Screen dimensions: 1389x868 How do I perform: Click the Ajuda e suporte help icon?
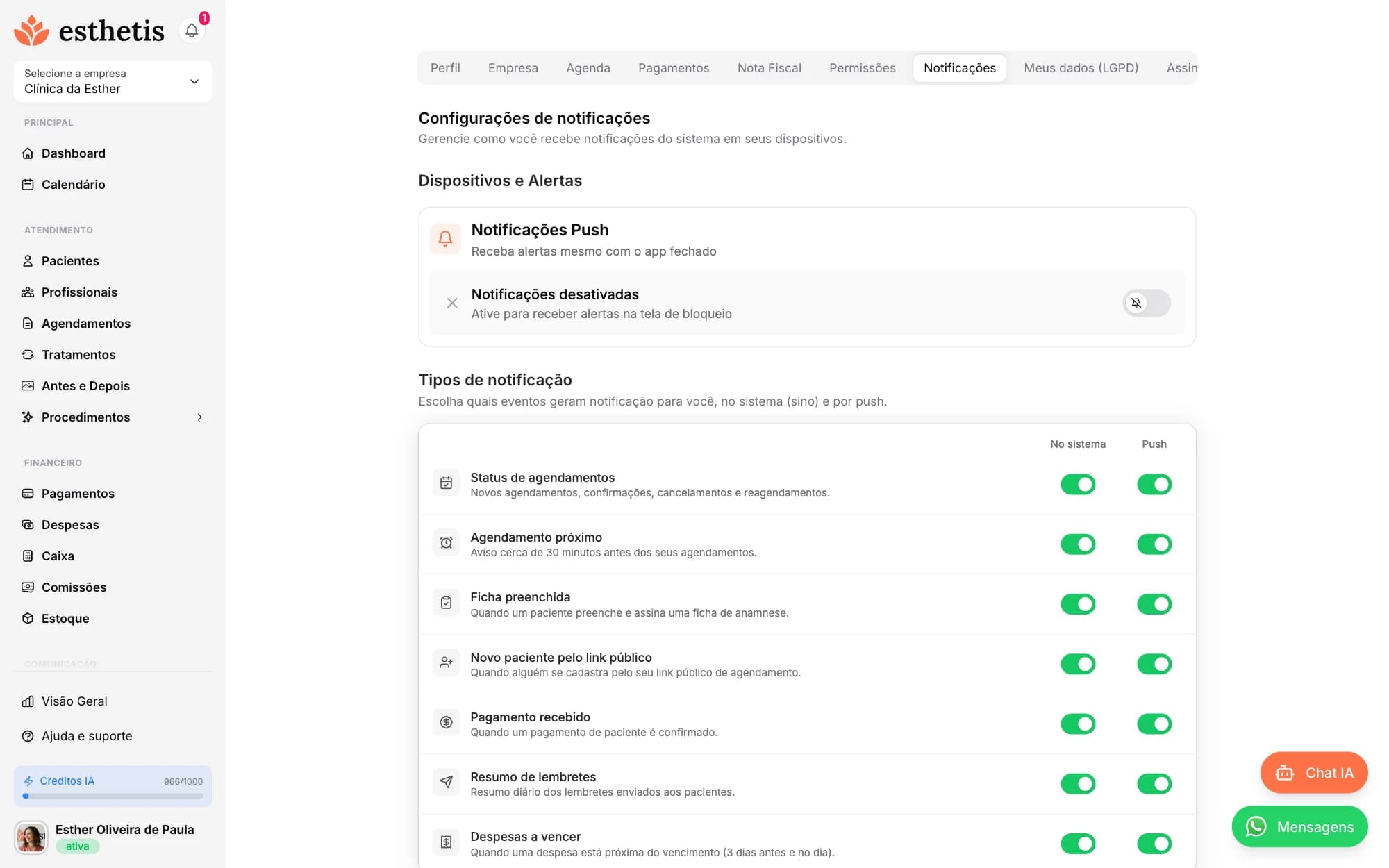28,736
